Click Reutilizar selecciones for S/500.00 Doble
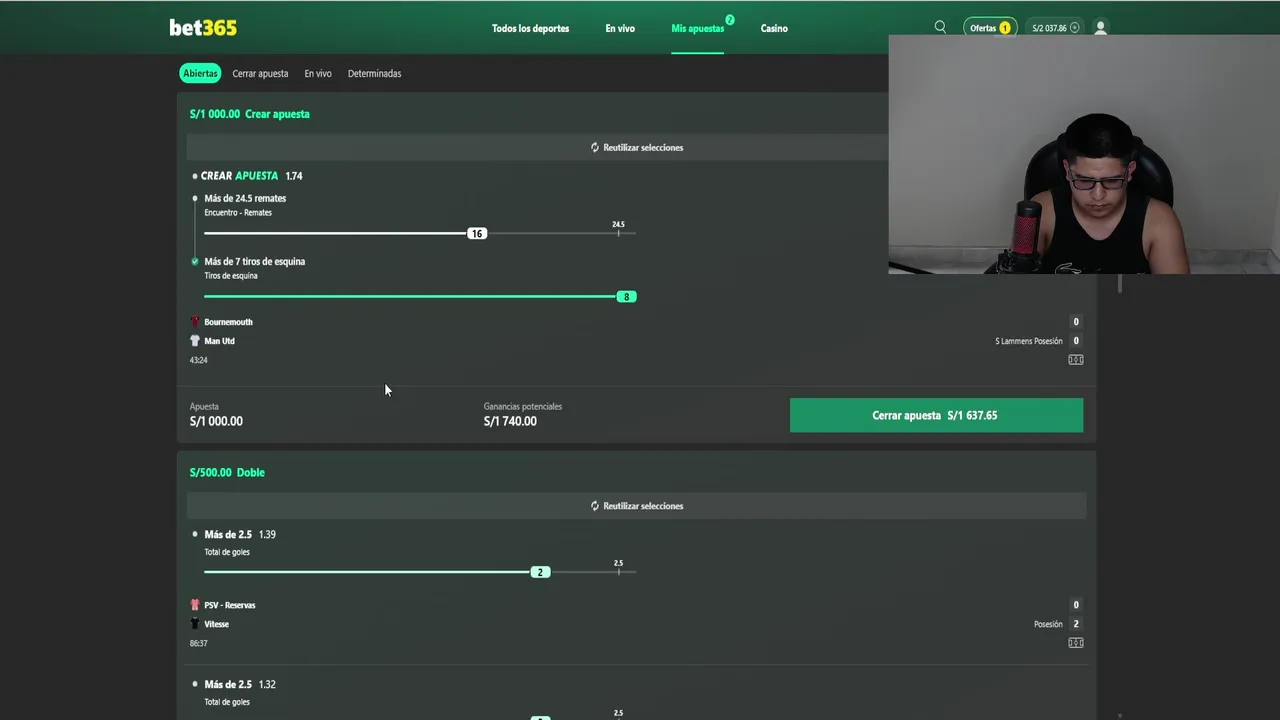 pos(637,506)
